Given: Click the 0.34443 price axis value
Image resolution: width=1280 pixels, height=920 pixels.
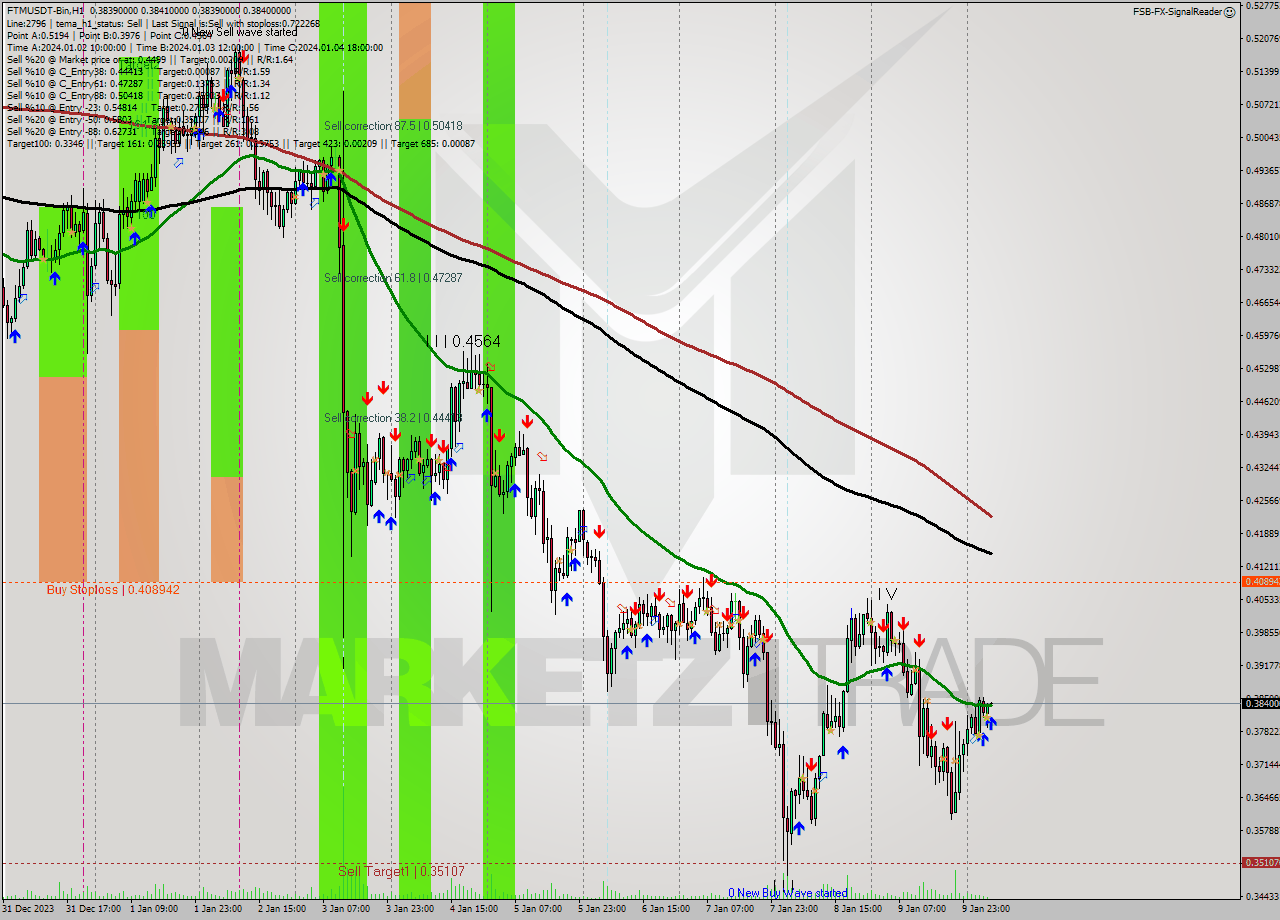Looking at the screenshot, I should pyautogui.click(x=1263, y=896).
